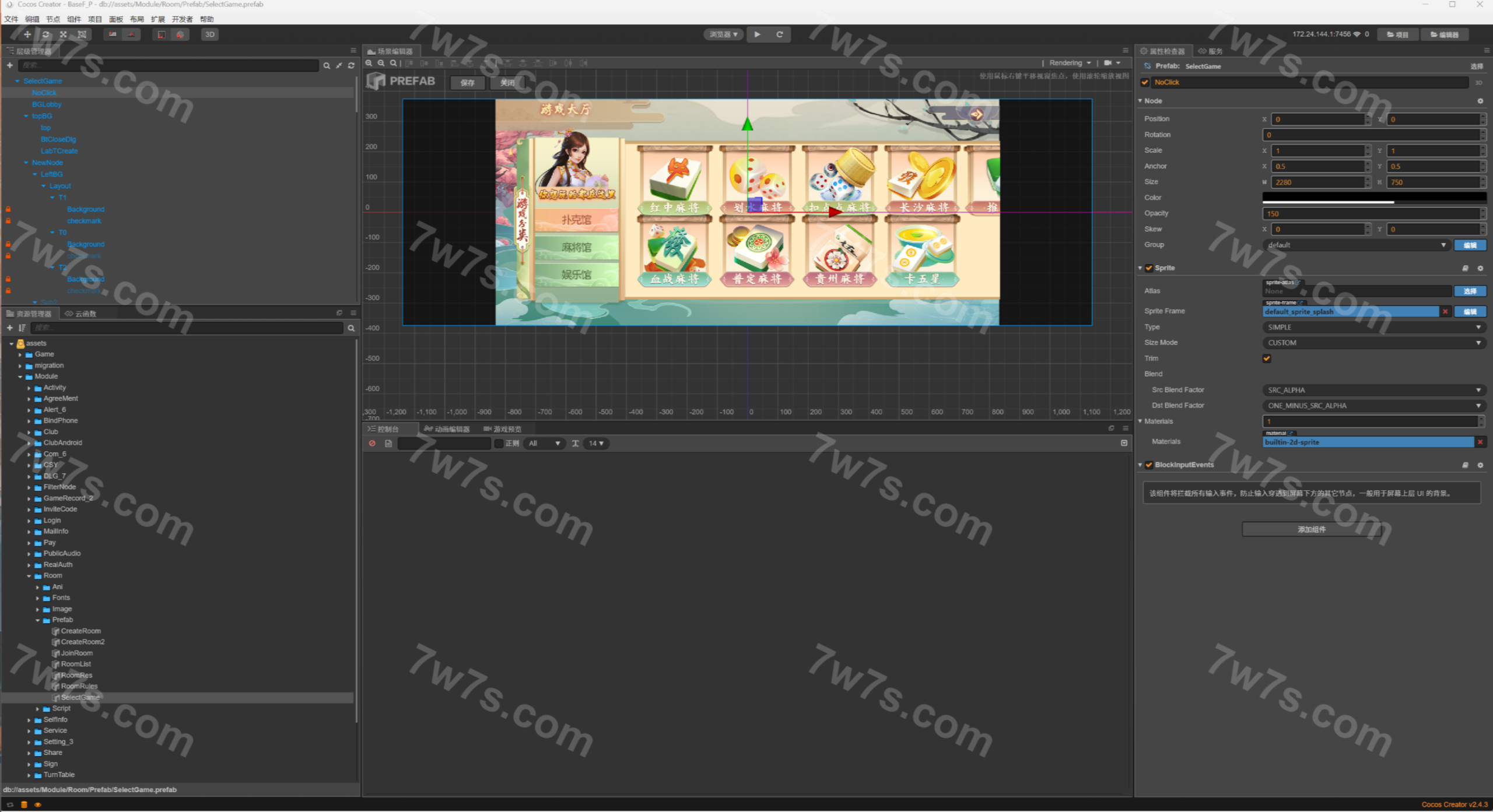Select the rotate transform tool
This screenshot has width=1493, height=812.
click(x=45, y=34)
